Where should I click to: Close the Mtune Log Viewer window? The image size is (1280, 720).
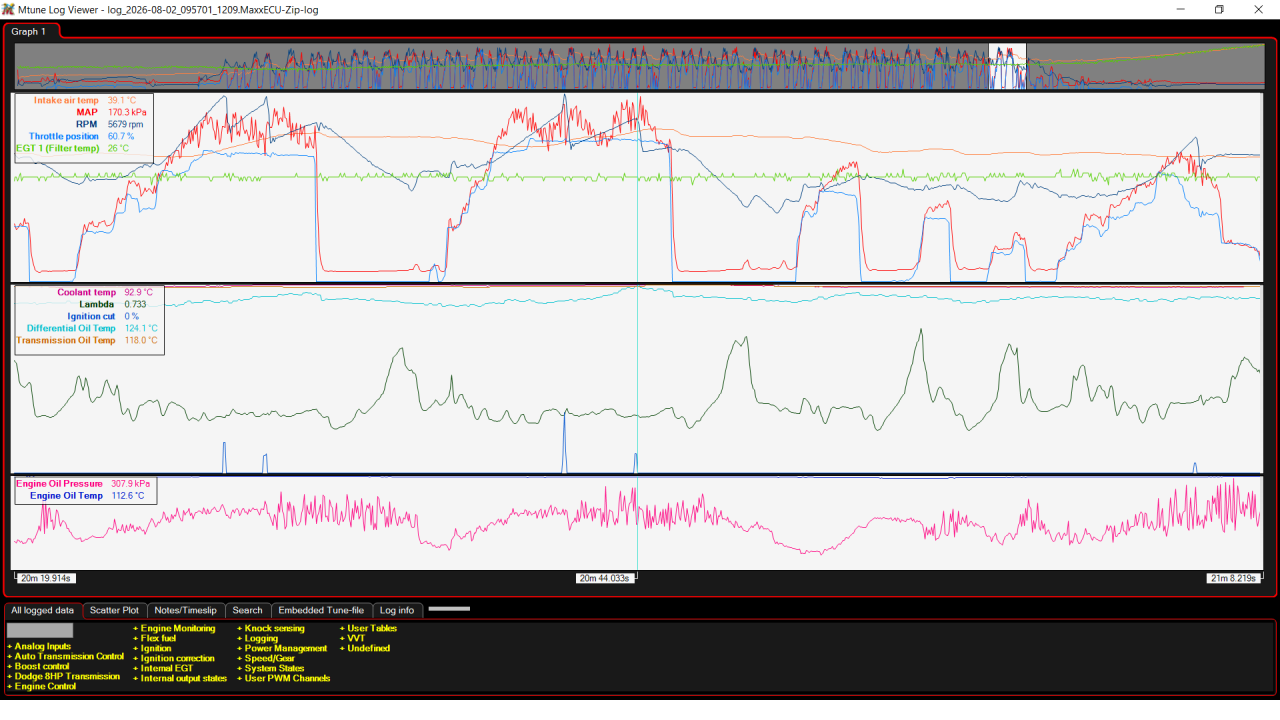(x=1258, y=9)
